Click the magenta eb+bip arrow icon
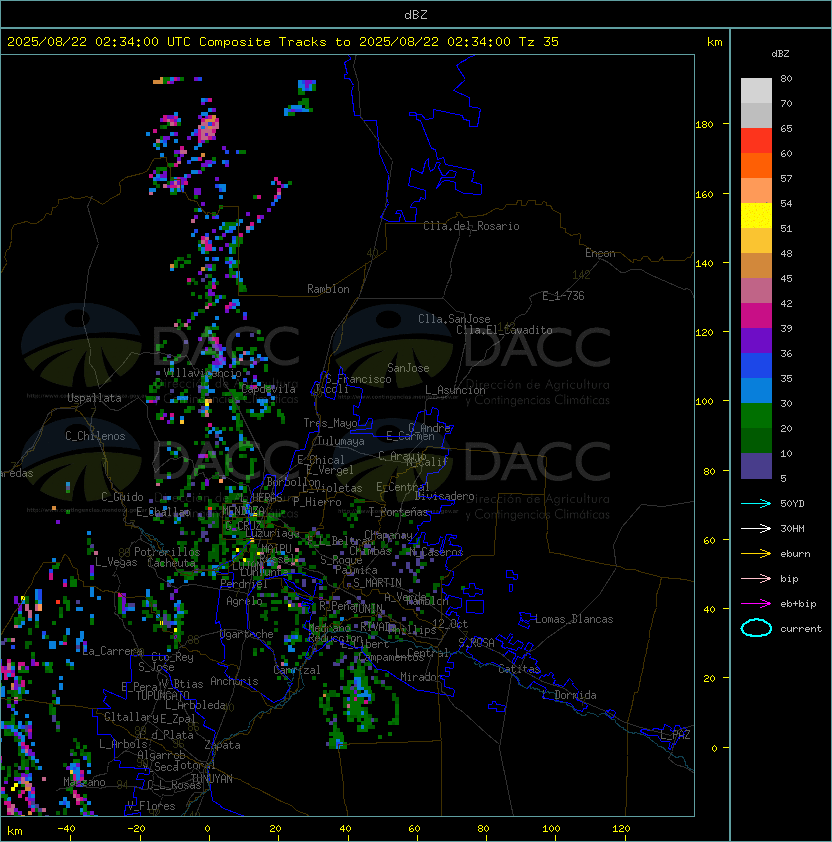Screen dimensions: 832x842 756,604
